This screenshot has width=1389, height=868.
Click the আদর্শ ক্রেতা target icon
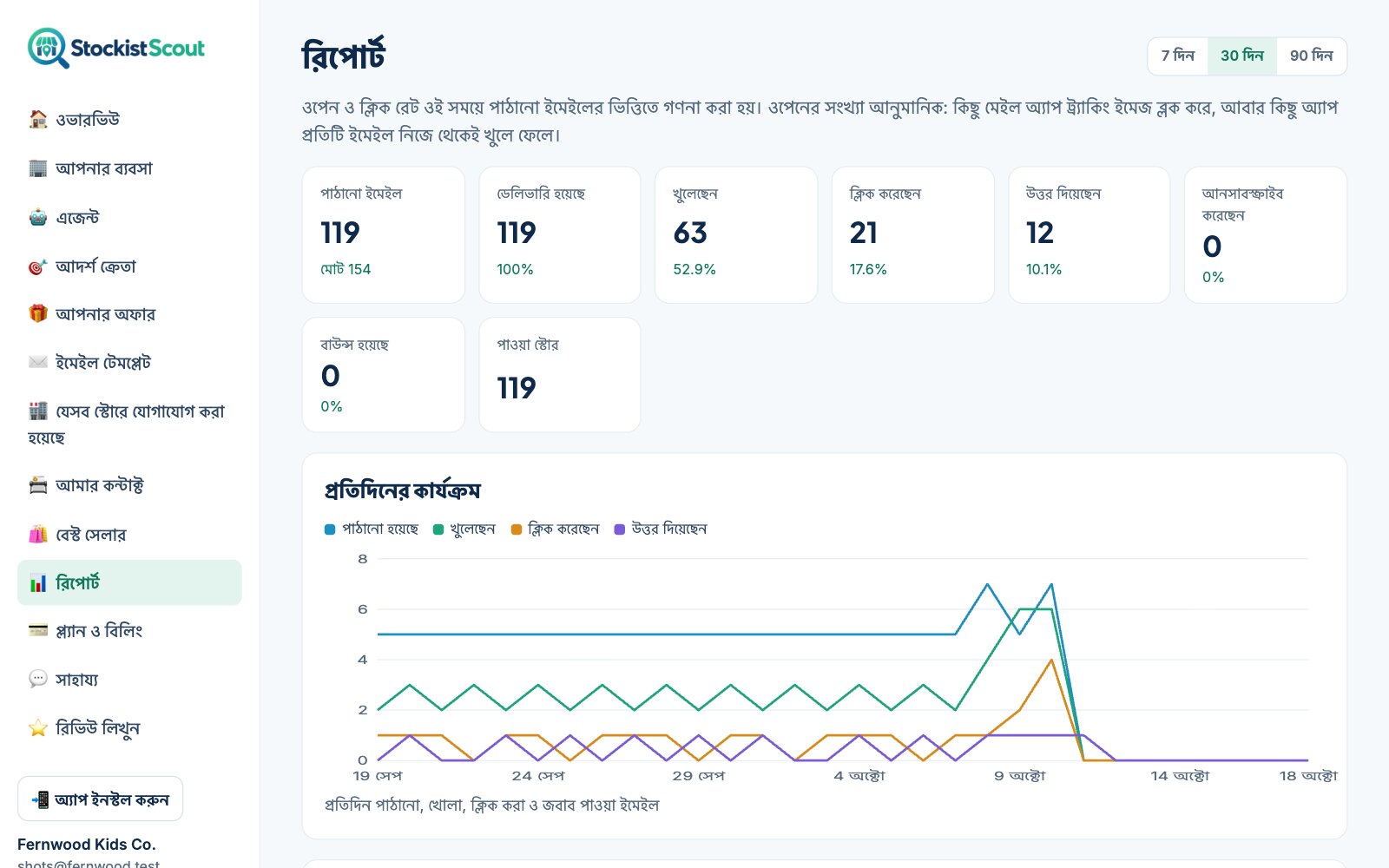pos(38,266)
